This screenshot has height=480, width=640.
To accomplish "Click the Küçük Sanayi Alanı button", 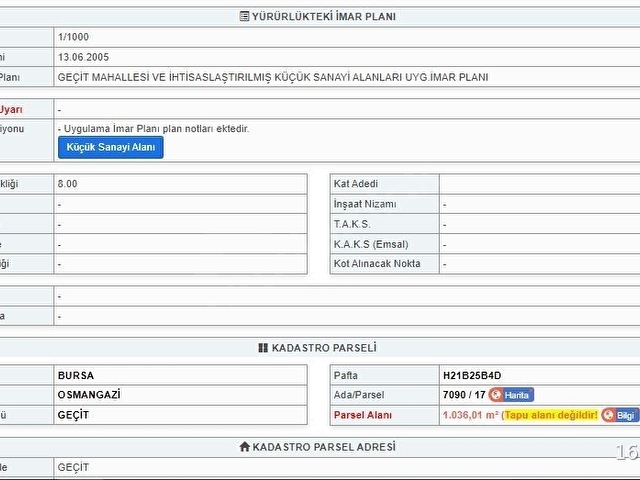I will tap(111, 147).
